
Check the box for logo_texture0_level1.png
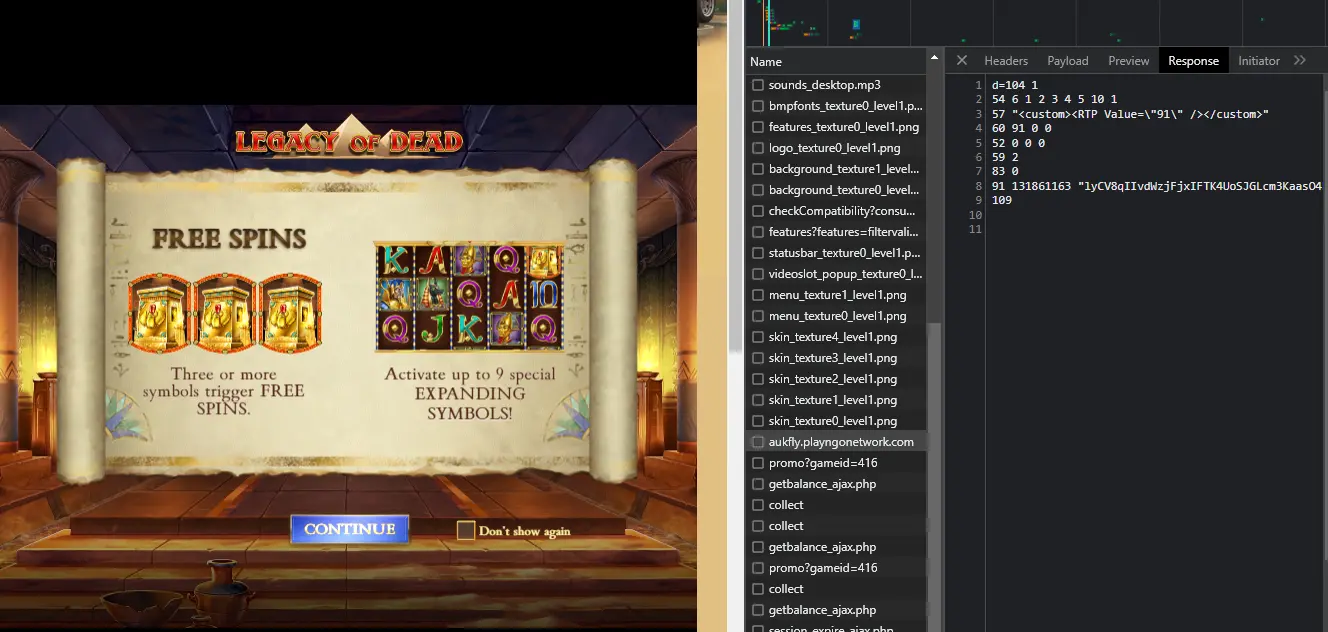758,148
